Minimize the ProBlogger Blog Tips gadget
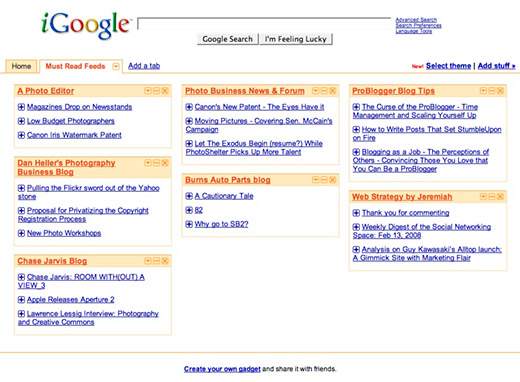Viewport: 520px width, 382px height. pos(491,91)
